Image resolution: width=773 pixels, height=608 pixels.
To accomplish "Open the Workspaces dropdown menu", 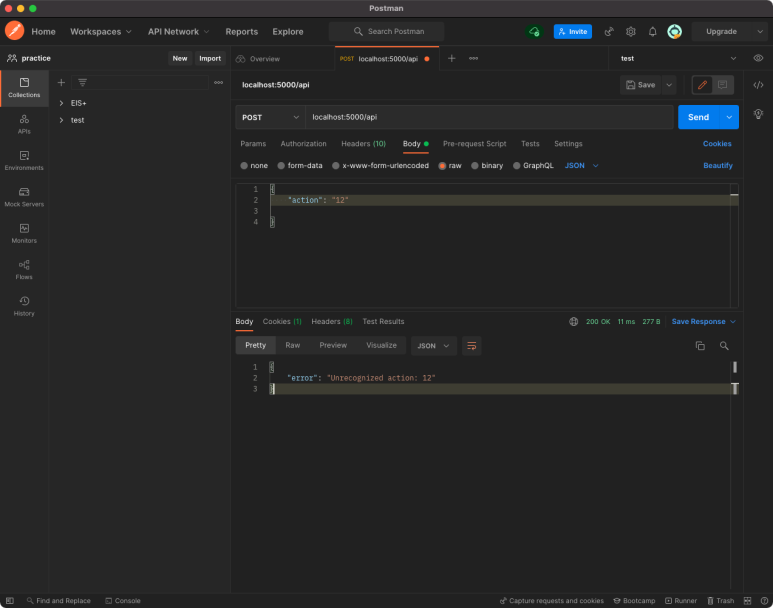I will point(101,32).
